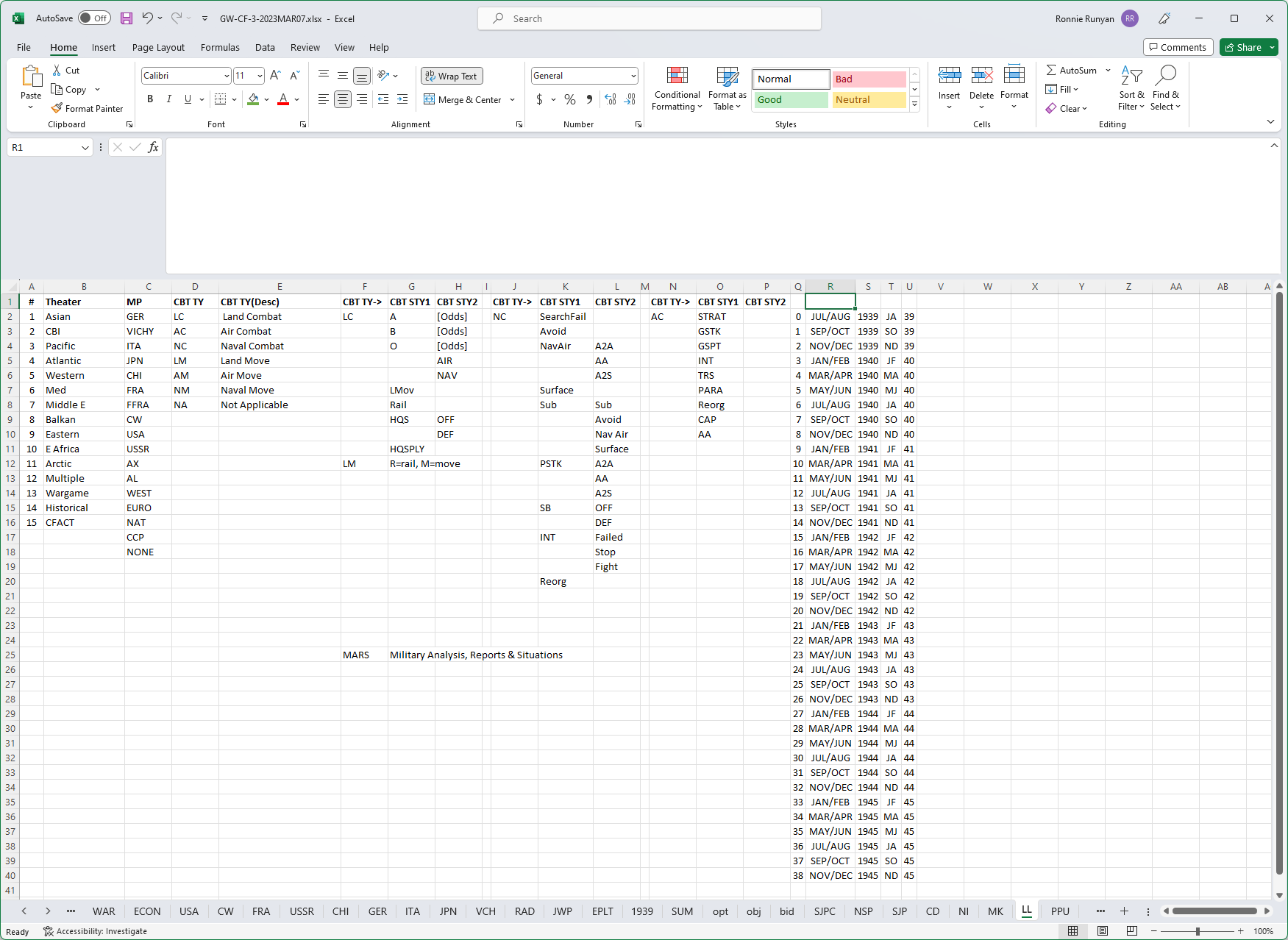Open Format as Table gallery

[x=727, y=89]
